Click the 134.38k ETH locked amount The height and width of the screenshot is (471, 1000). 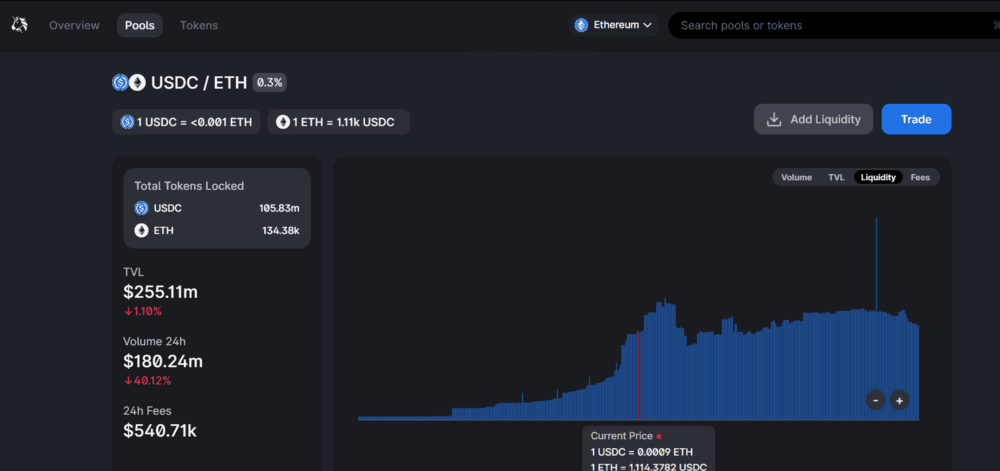pos(281,231)
